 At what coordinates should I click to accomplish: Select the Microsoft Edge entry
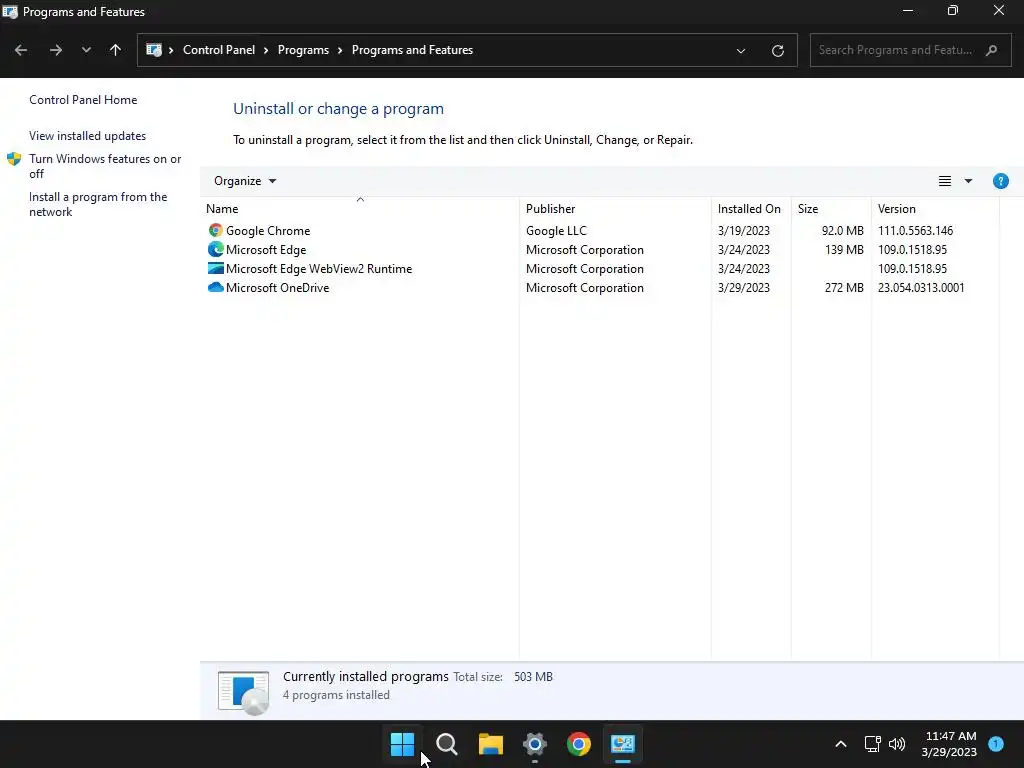[x=266, y=249]
